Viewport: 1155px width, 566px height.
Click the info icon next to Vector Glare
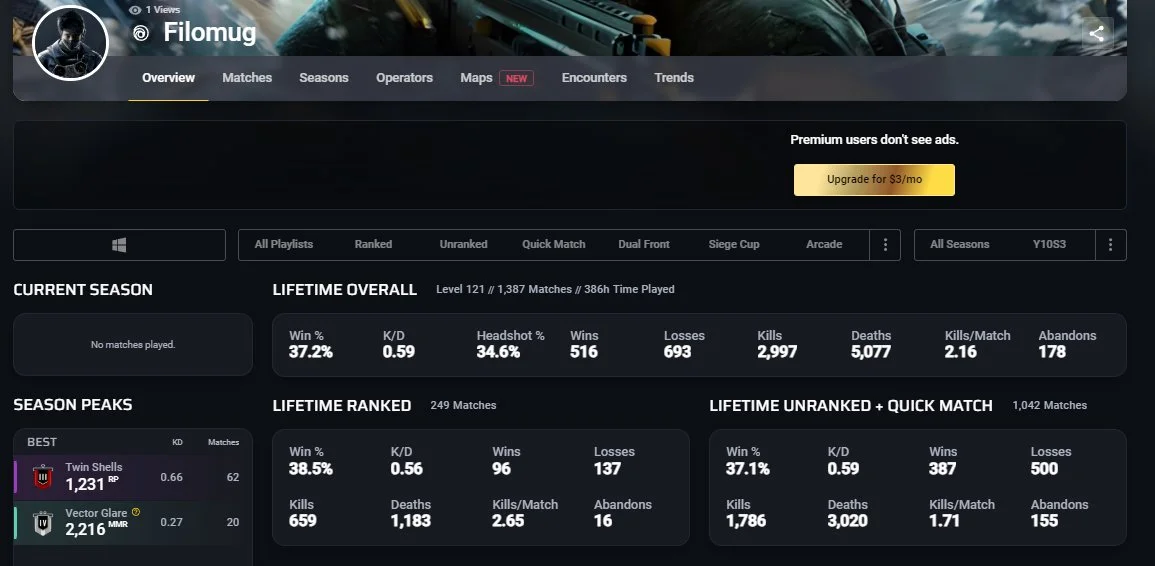point(136,512)
